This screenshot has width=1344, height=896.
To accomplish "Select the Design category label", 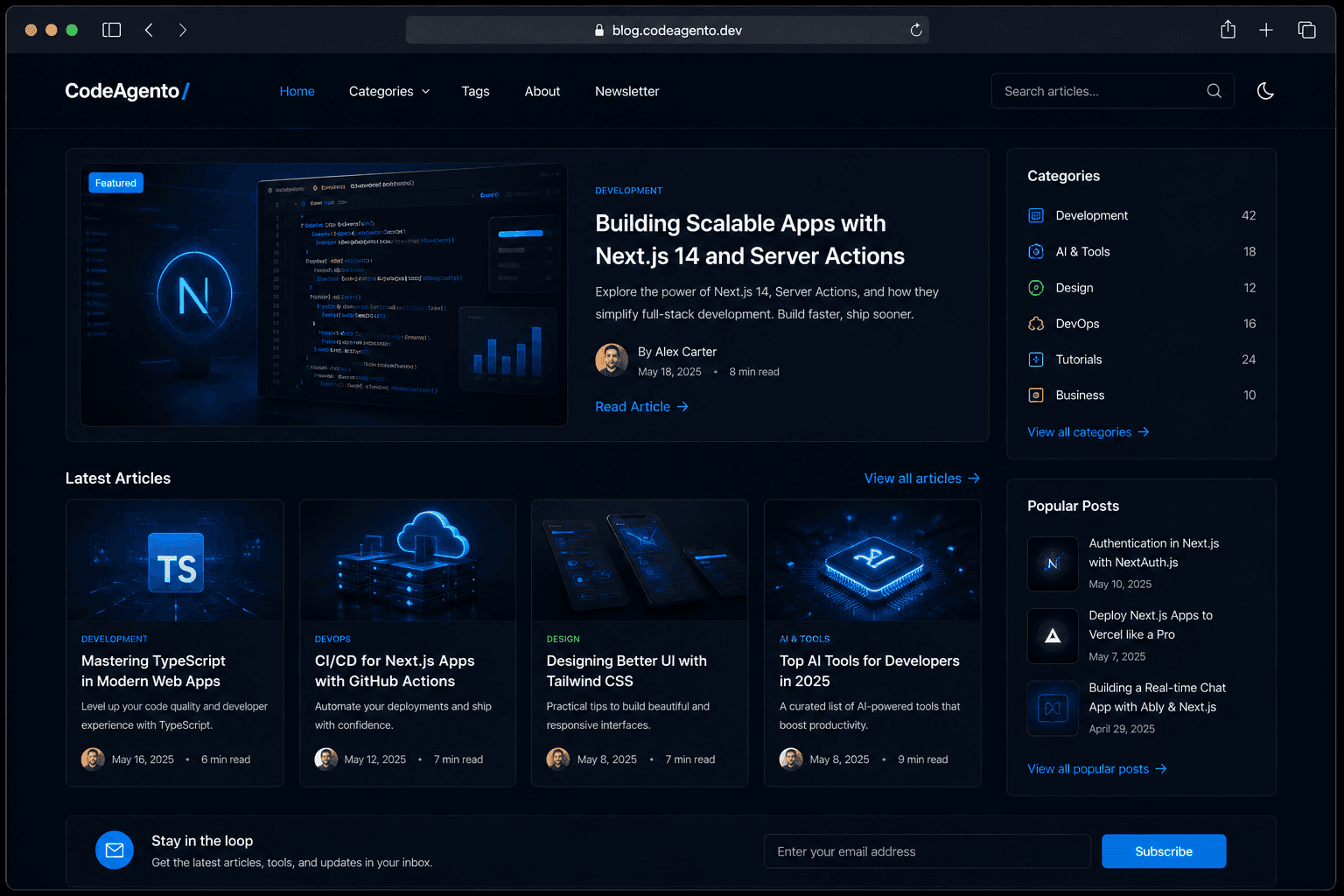I will pyautogui.click(x=1074, y=288).
